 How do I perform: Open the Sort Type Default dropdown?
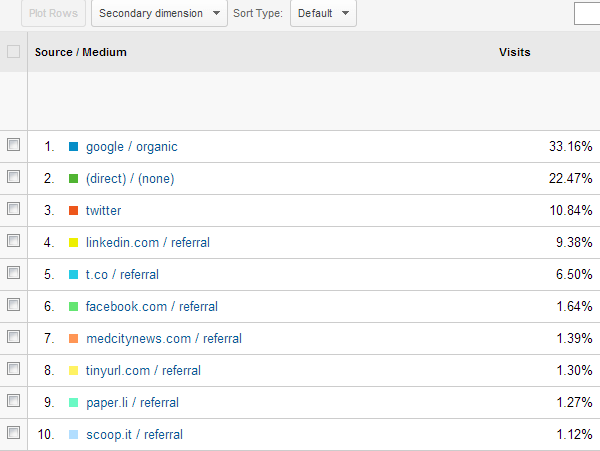coord(323,13)
